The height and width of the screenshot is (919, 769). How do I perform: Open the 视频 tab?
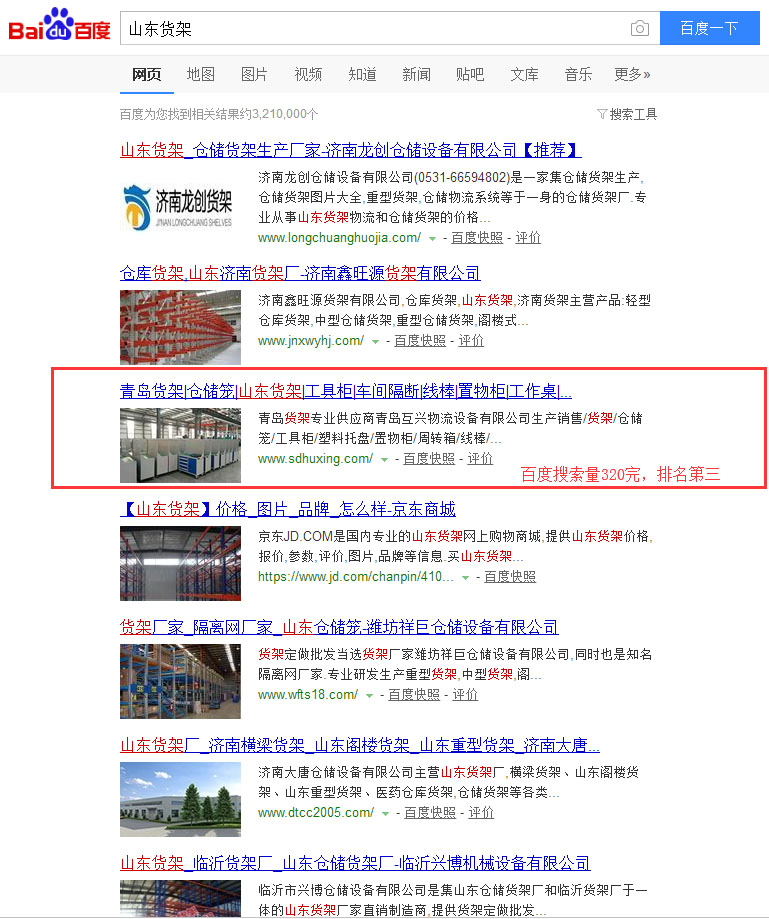pyautogui.click(x=308, y=74)
